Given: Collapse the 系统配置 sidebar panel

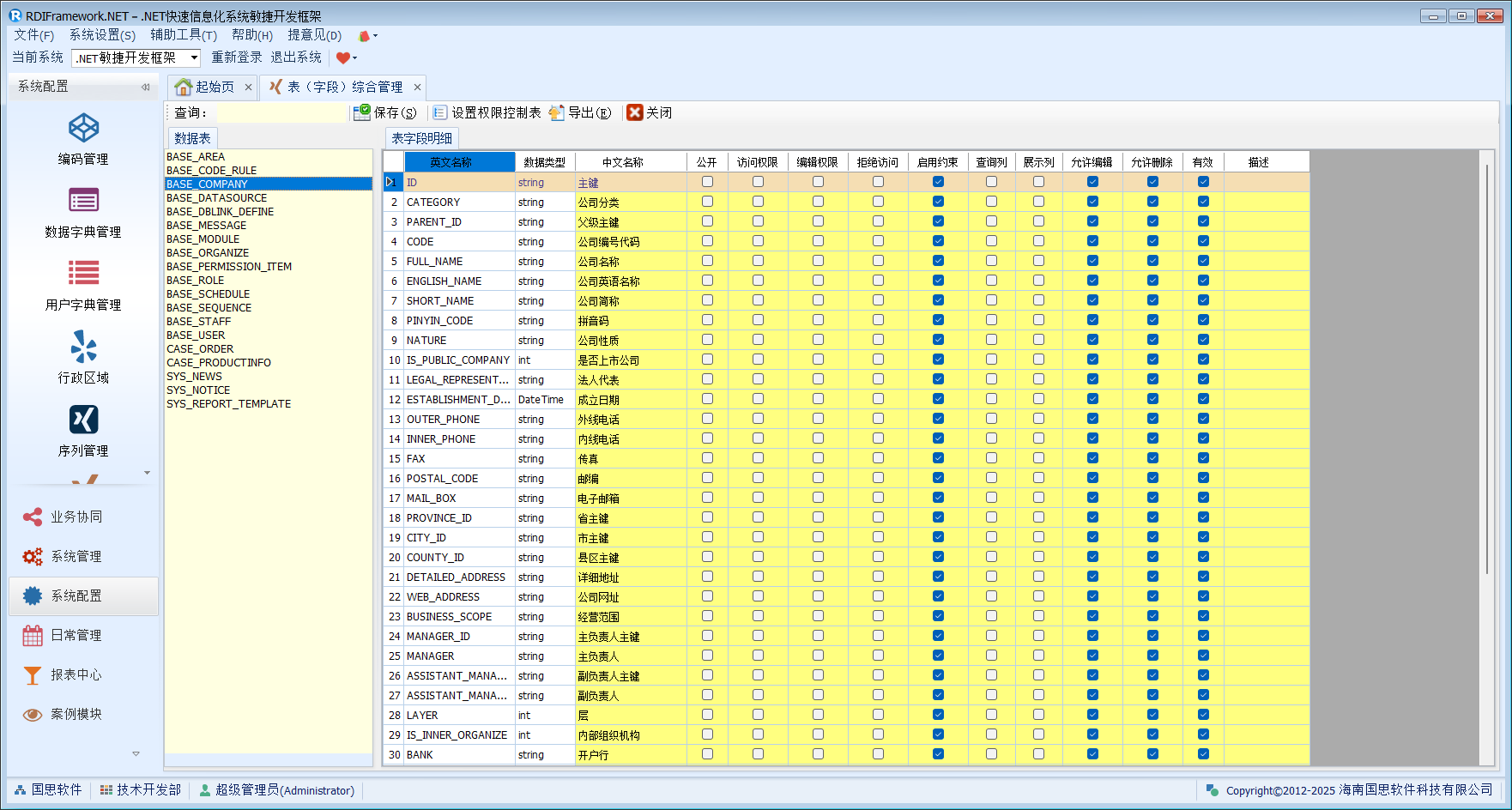Looking at the screenshot, I should 145,87.
